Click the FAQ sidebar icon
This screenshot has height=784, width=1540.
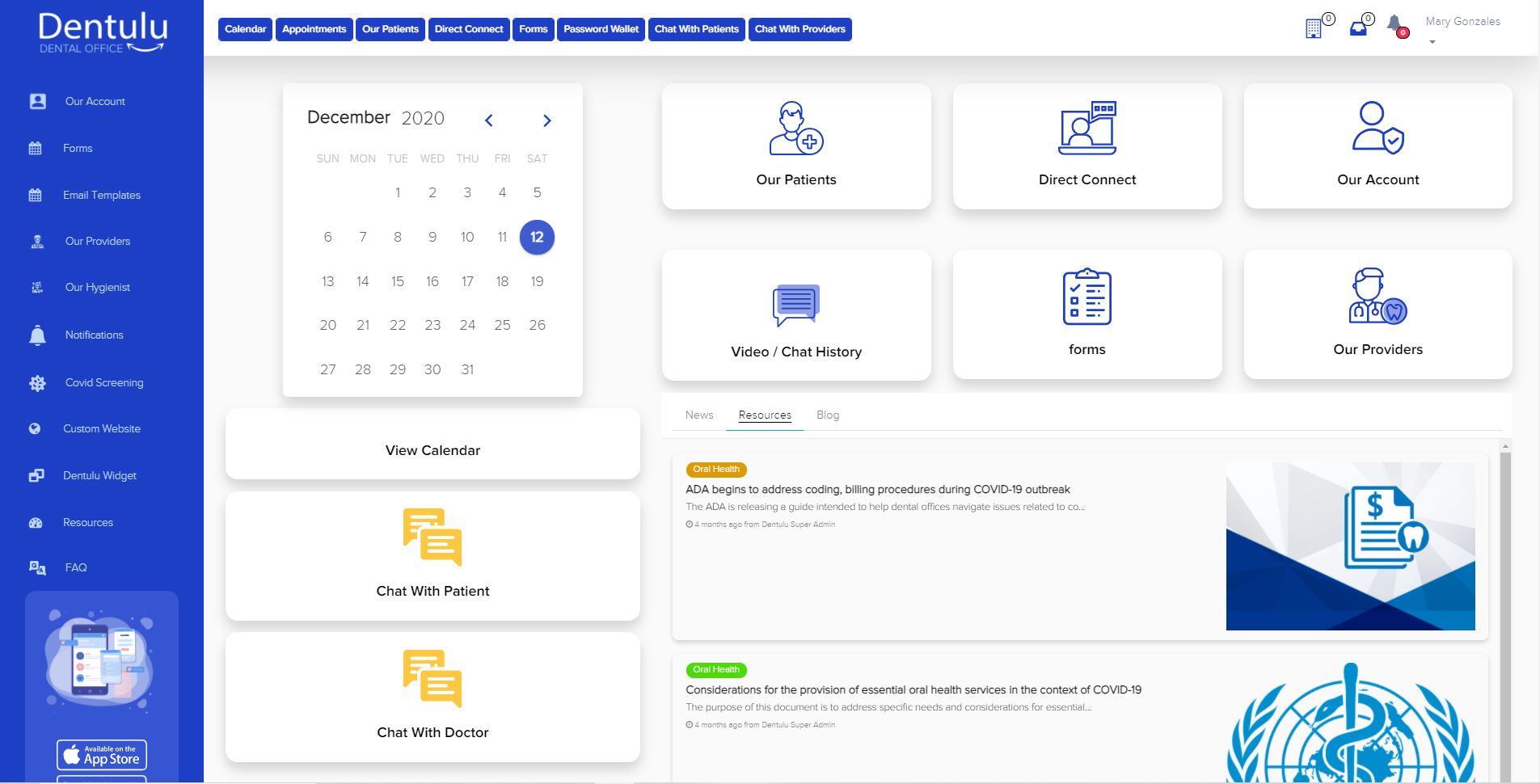(x=37, y=567)
